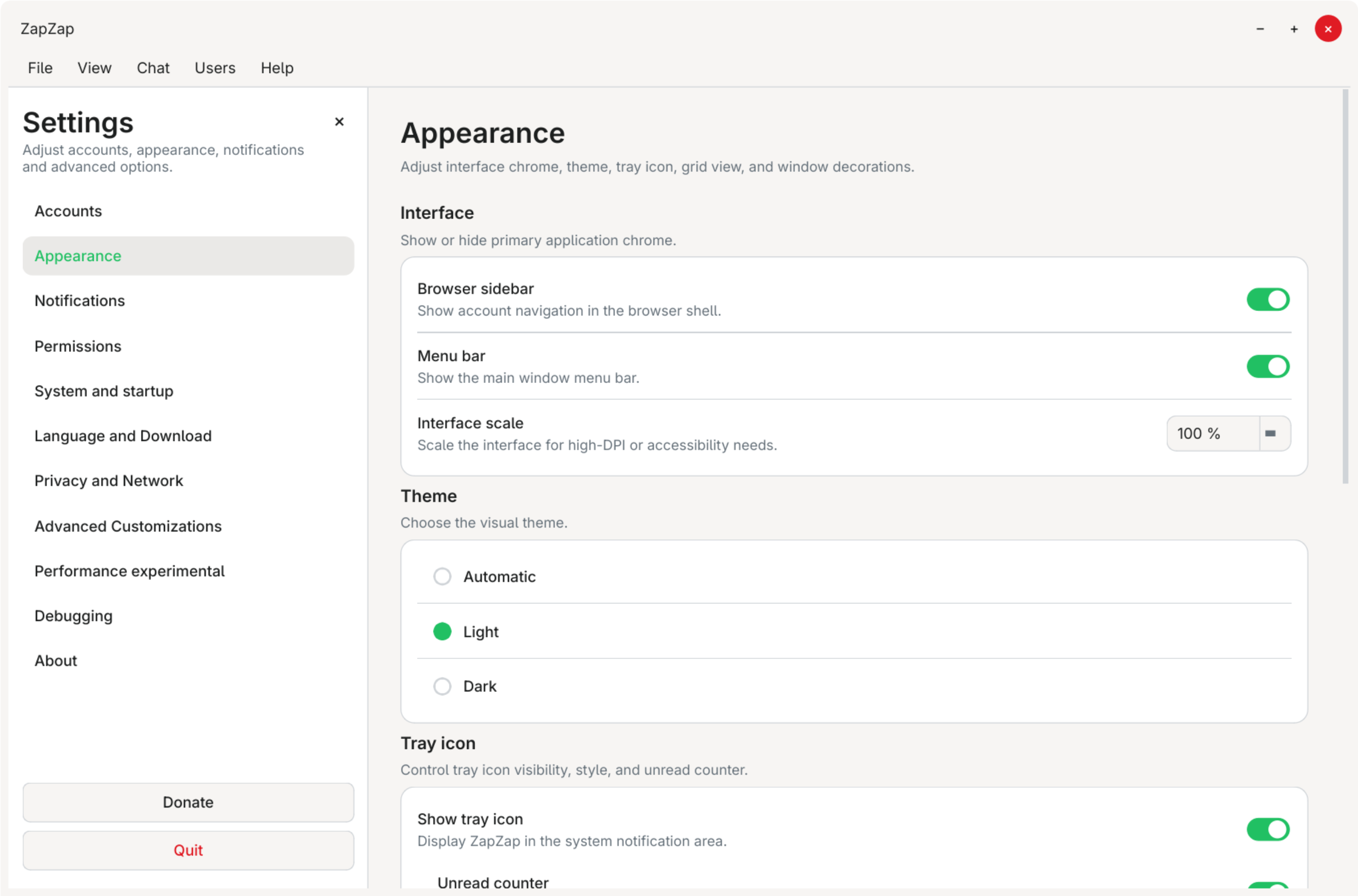Open Privacy and Network settings
Image resolution: width=1358 pixels, height=896 pixels.
188,480
